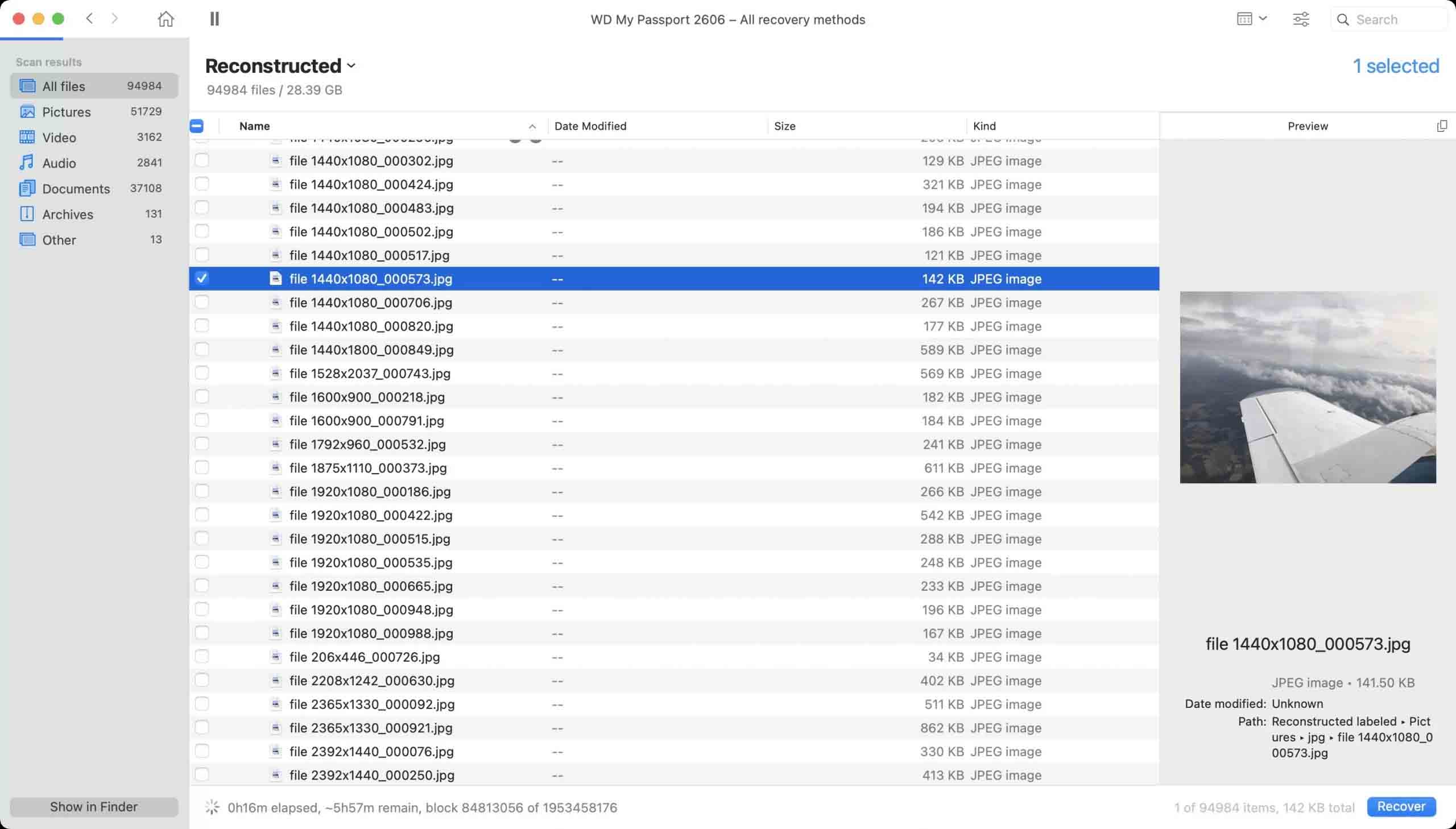Viewport: 1456px width, 829px height.
Task: Uncheck file 1440x1080_000573.jpg
Action: point(201,279)
